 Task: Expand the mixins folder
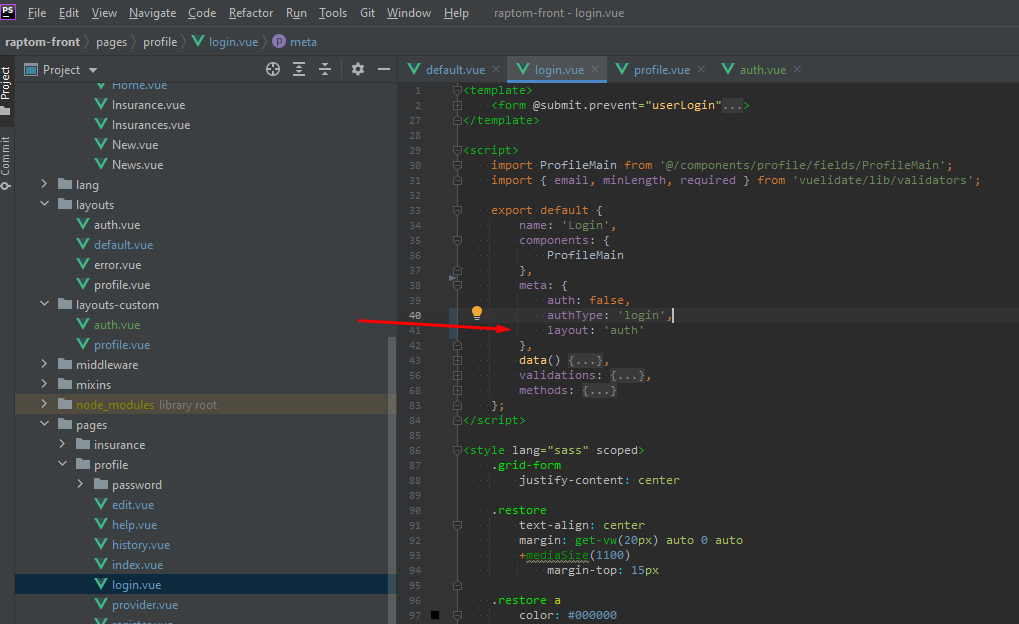(x=44, y=384)
